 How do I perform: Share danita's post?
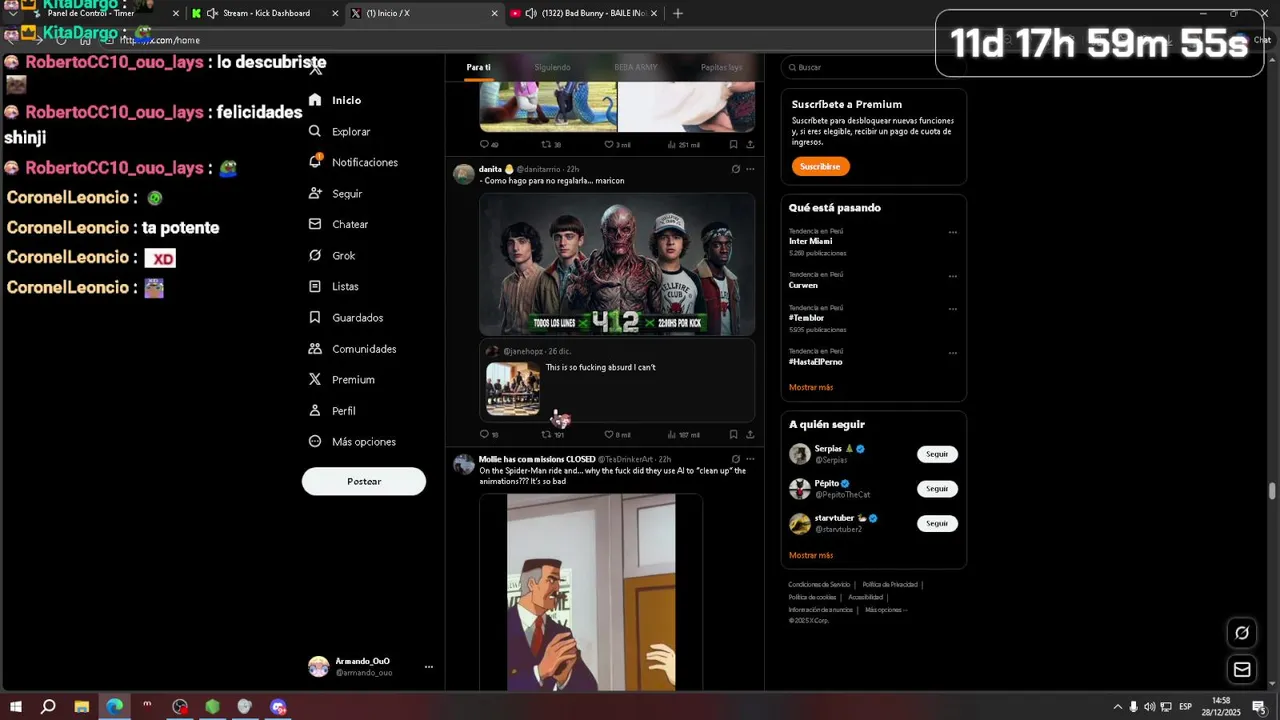[750, 434]
